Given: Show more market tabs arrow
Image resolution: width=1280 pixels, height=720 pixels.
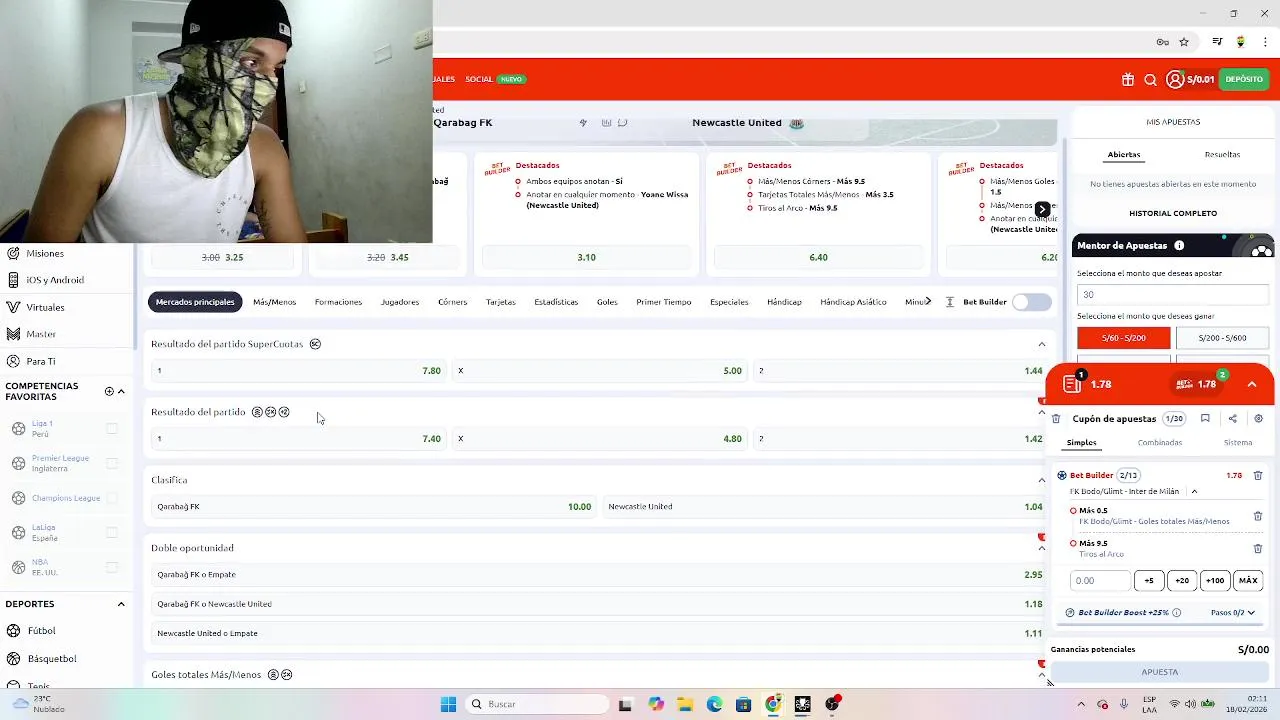Looking at the screenshot, I should (x=929, y=301).
